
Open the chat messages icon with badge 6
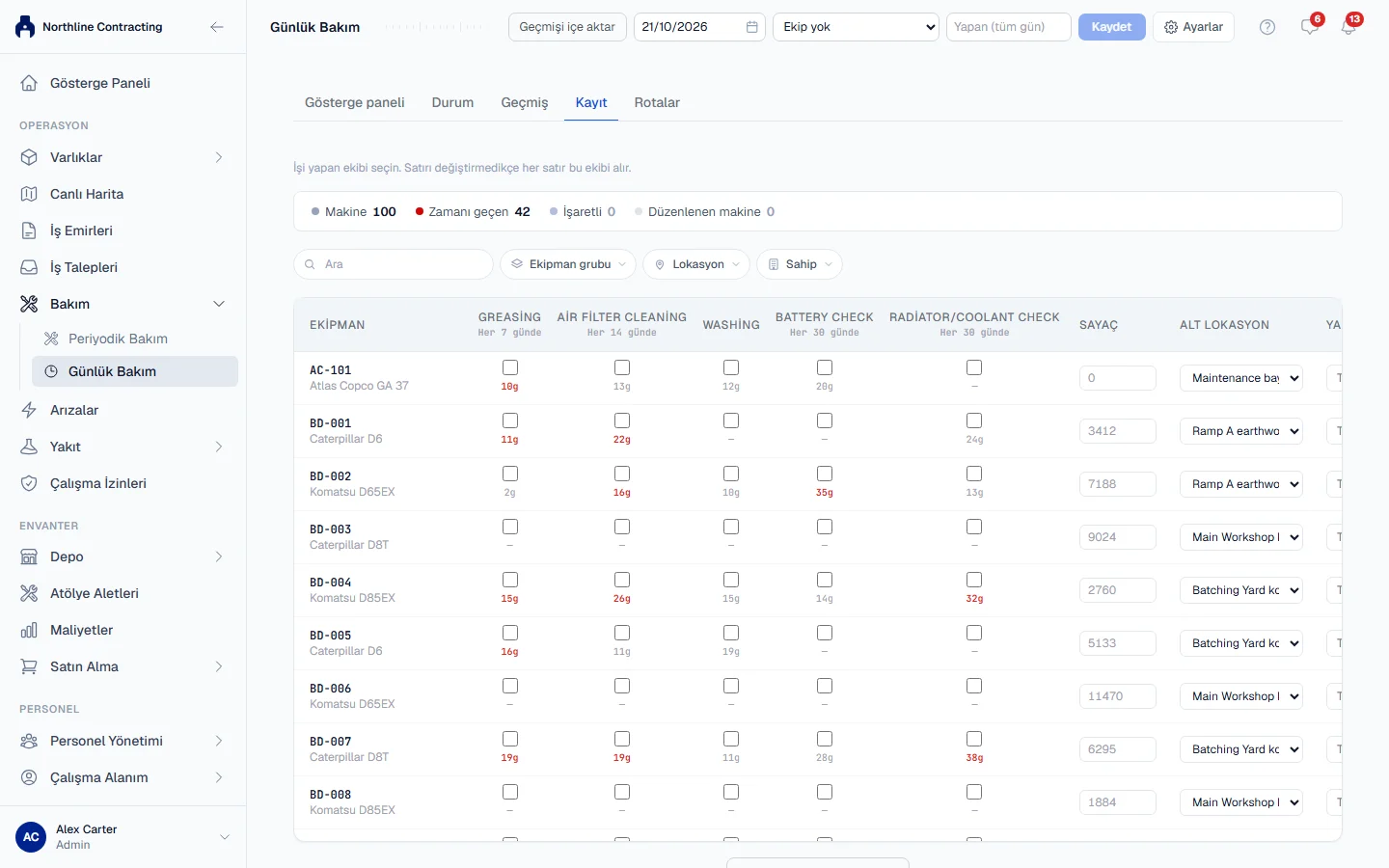click(1310, 27)
